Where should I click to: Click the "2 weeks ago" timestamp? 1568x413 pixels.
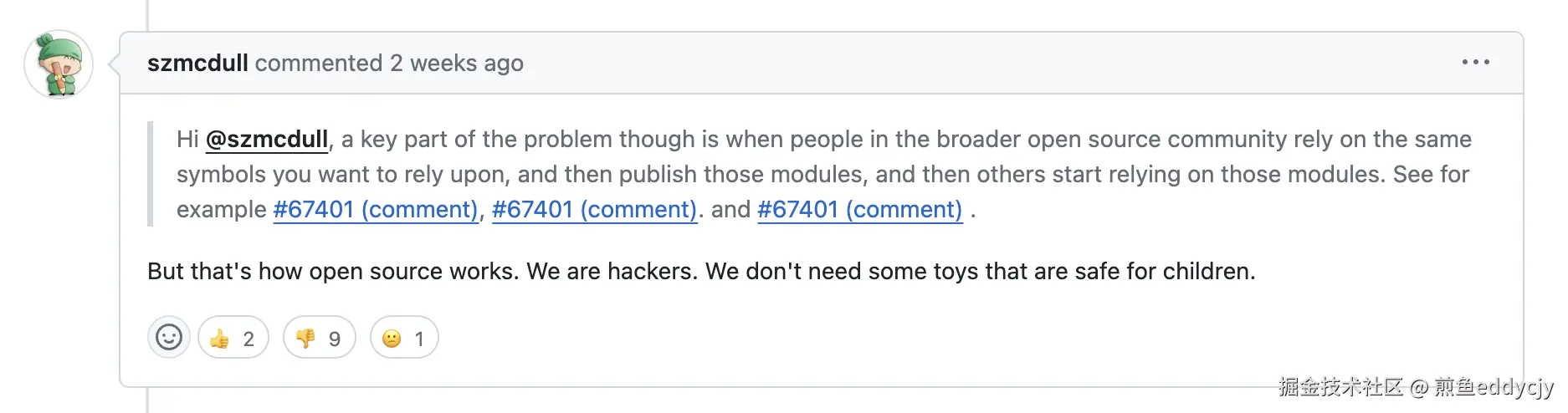[x=456, y=64]
